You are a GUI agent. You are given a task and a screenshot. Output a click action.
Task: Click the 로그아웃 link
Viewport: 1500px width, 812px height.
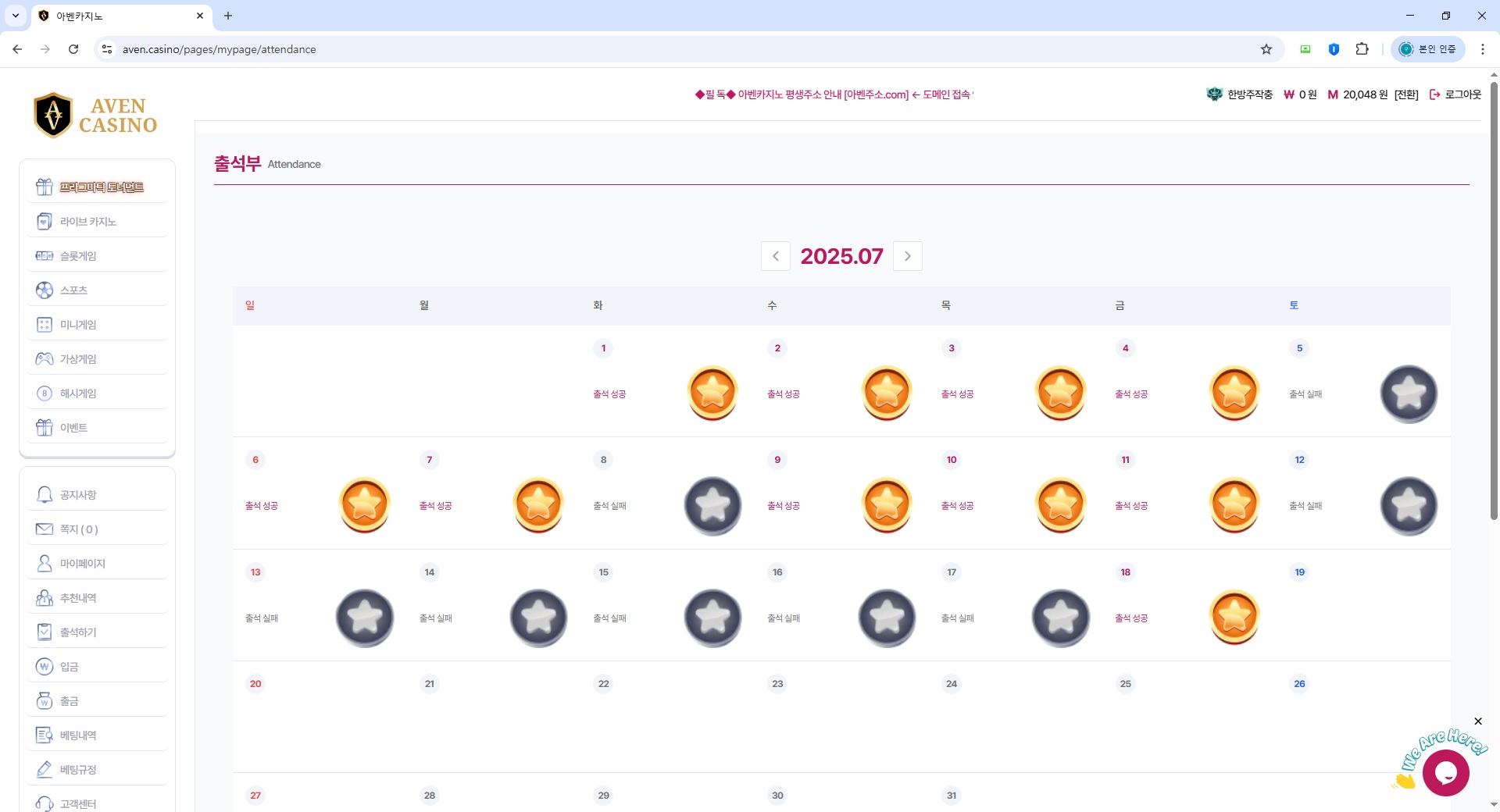point(1455,94)
